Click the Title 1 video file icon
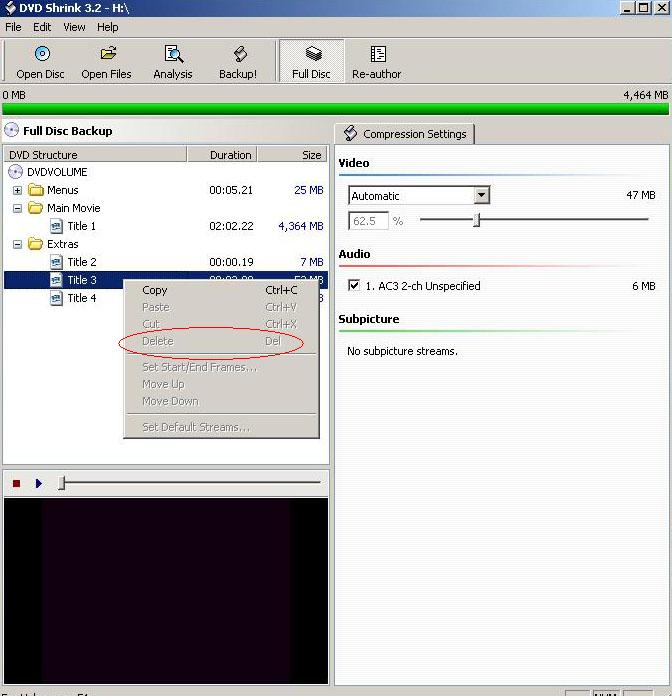Image resolution: width=672 pixels, height=696 pixels. pos(56,226)
